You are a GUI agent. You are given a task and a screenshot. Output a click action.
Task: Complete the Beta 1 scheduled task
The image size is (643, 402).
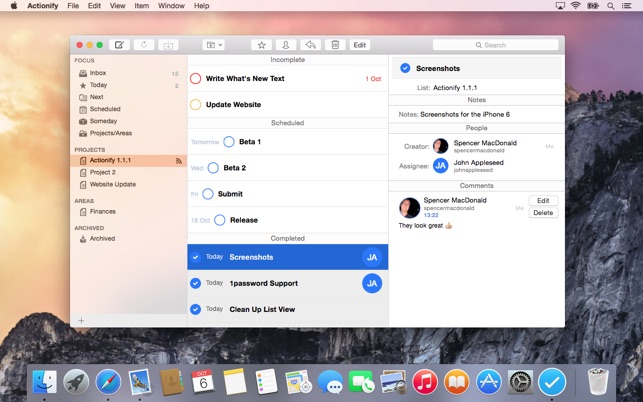229,142
